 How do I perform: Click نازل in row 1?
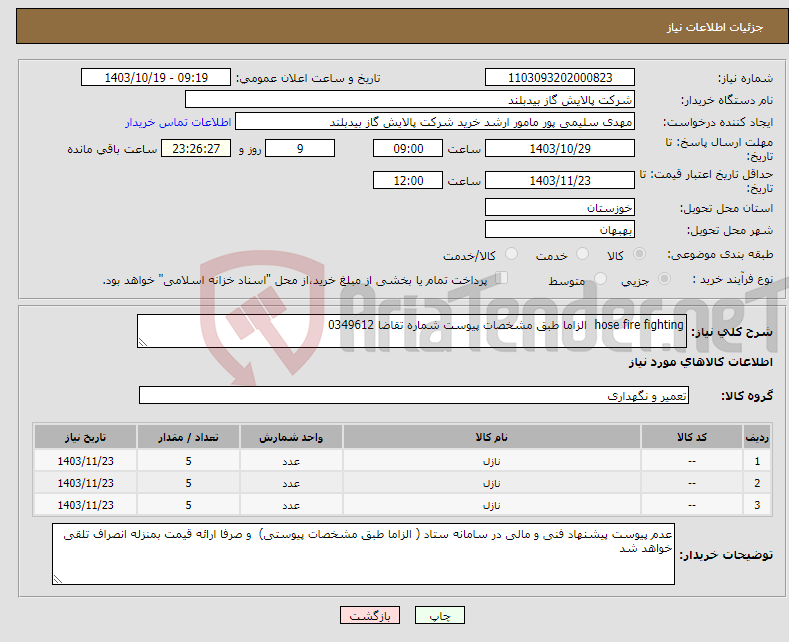click(x=492, y=461)
